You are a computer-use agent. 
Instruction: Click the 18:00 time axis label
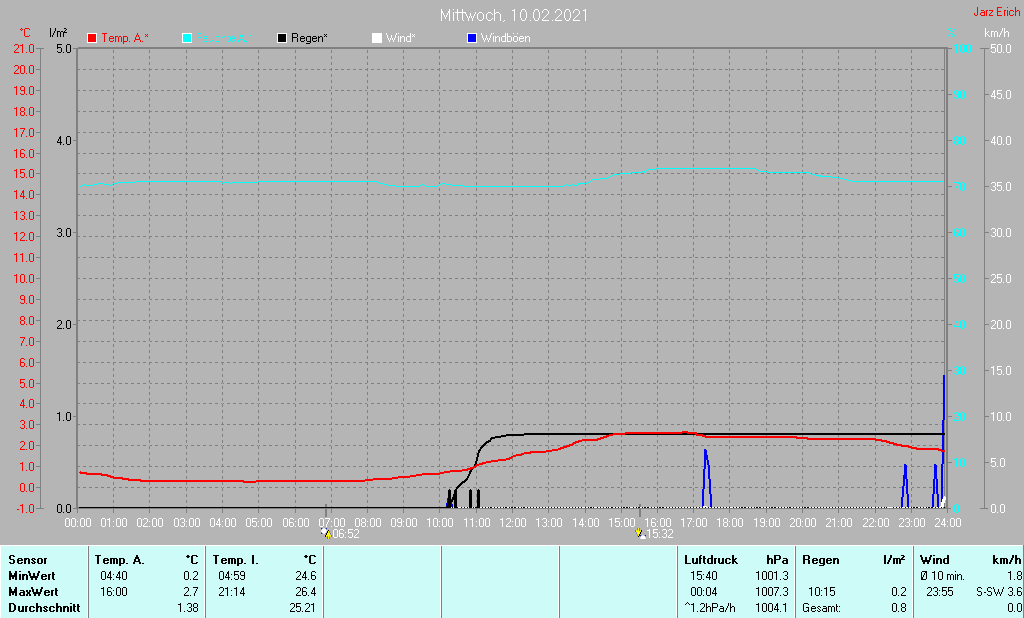[729, 523]
